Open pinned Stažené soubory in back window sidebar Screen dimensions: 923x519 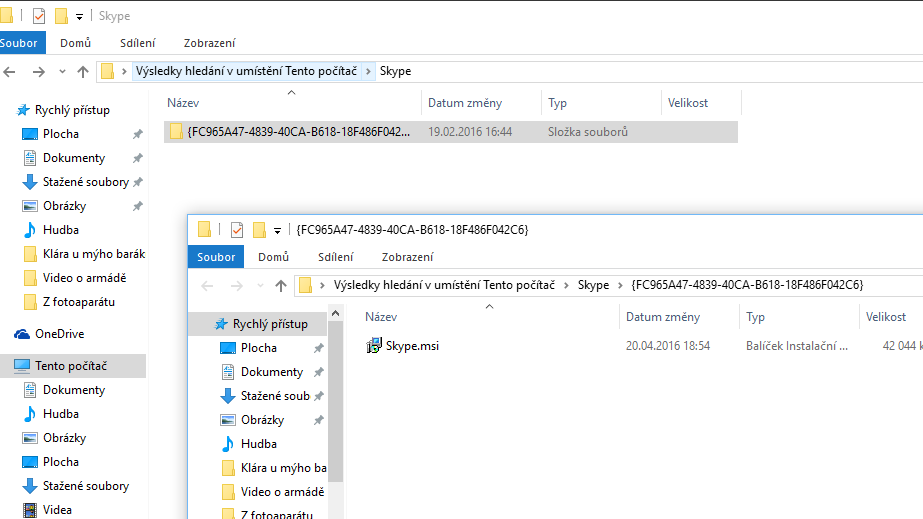pyautogui.click(x=85, y=182)
